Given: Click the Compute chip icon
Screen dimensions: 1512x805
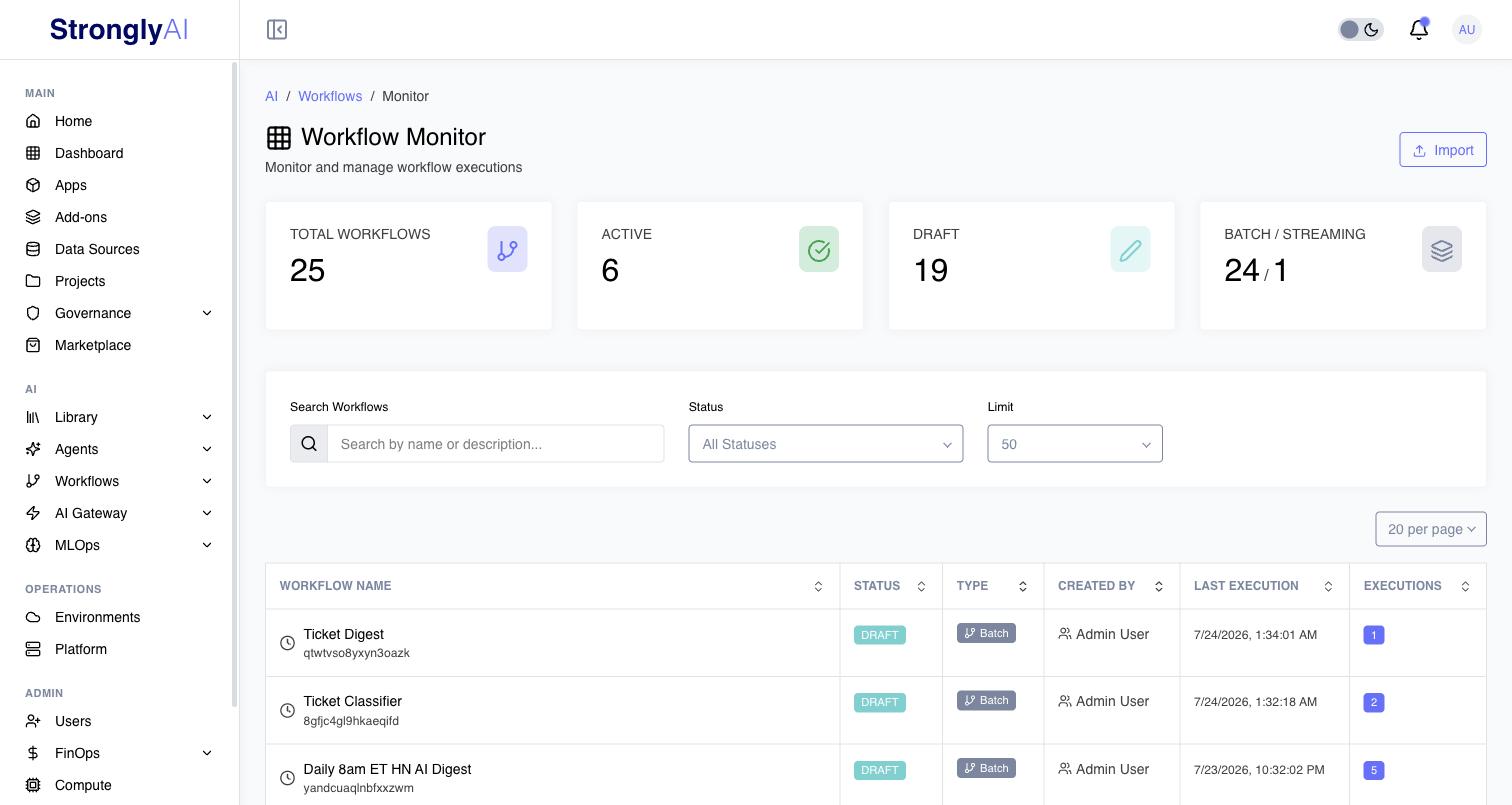Looking at the screenshot, I should pos(33,785).
